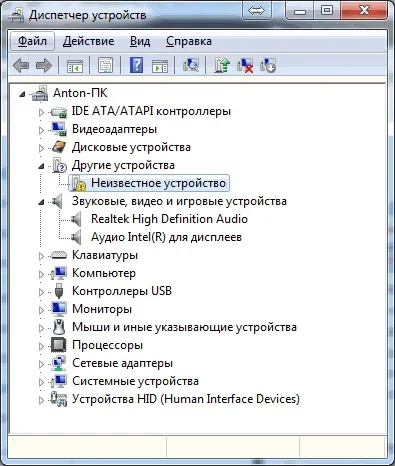Open the Справка menu
The width and height of the screenshot is (395, 466).
tap(189, 41)
